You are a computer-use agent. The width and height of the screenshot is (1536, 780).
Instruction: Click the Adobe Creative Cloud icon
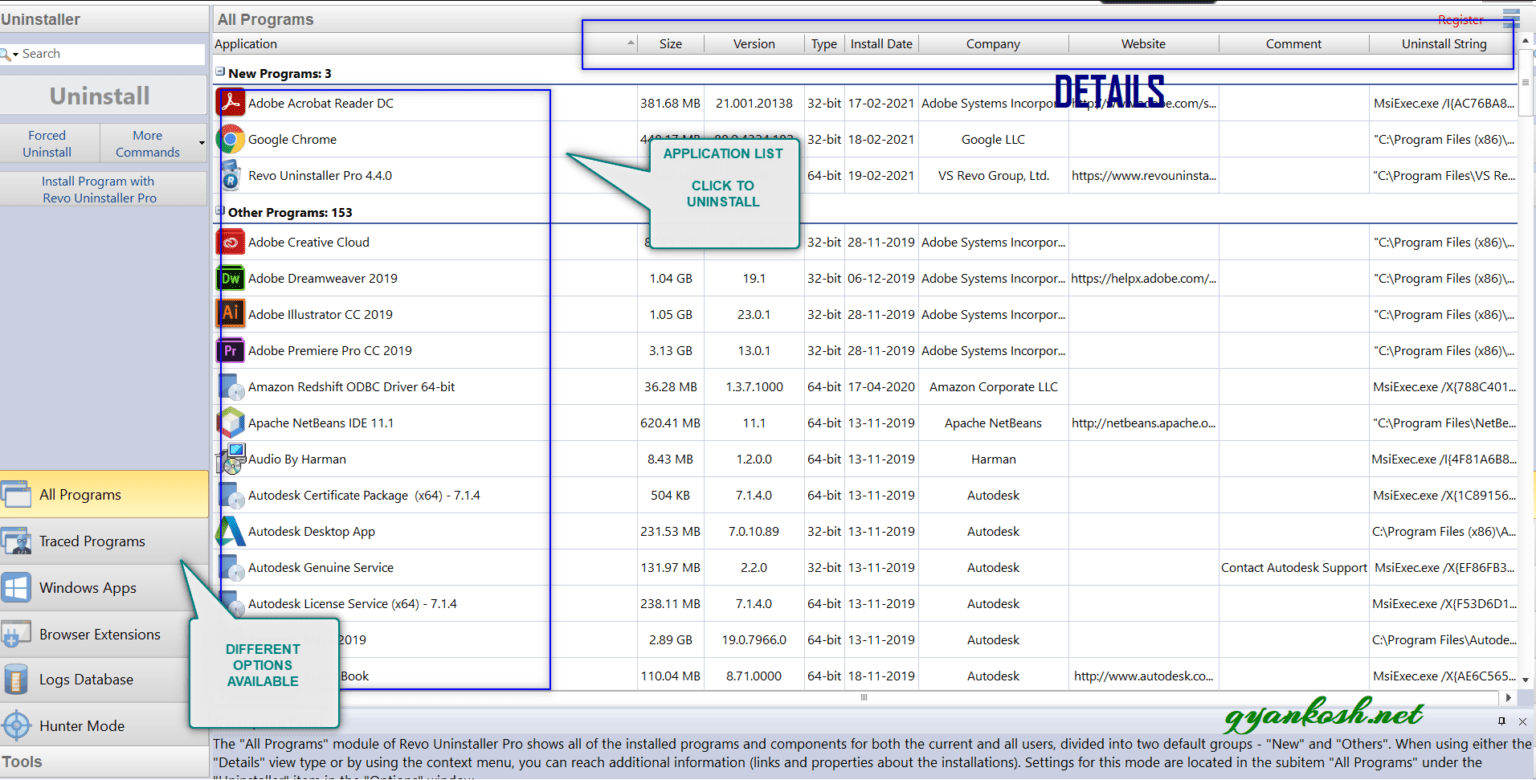point(232,242)
